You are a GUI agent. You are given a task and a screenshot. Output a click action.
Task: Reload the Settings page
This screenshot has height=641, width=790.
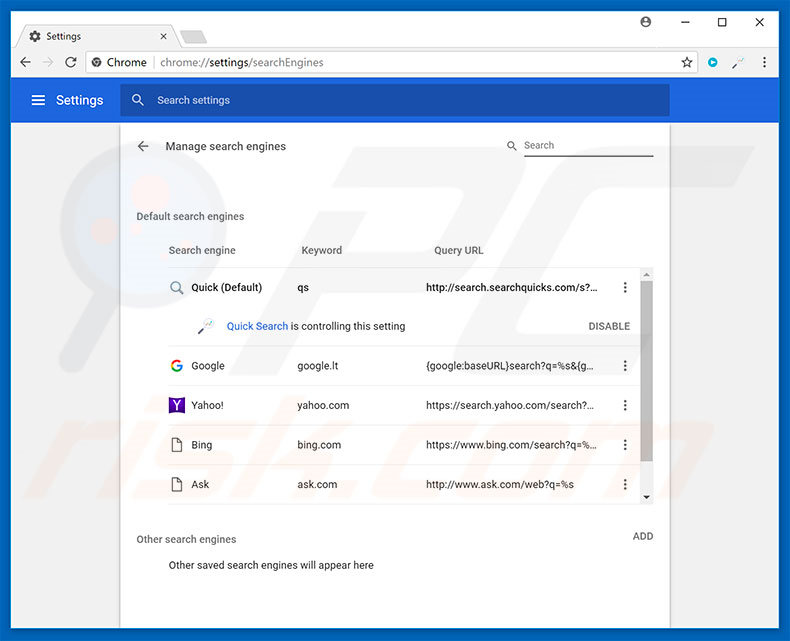tap(71, 62)
